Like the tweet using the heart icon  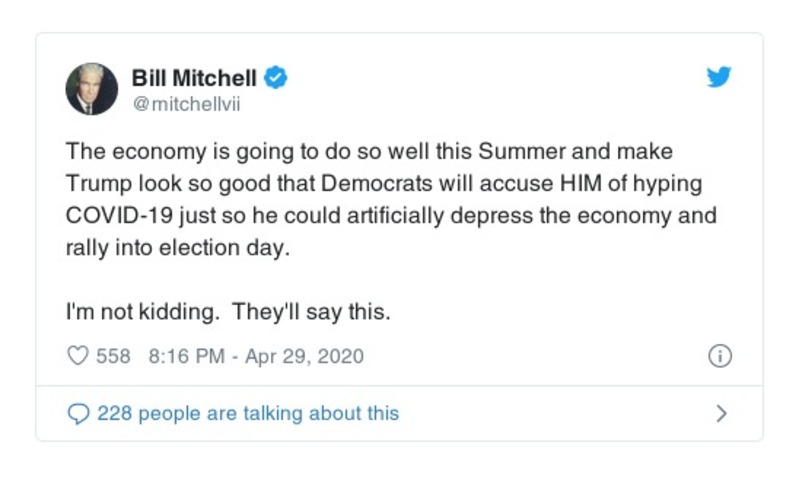[x=77, y=356]
